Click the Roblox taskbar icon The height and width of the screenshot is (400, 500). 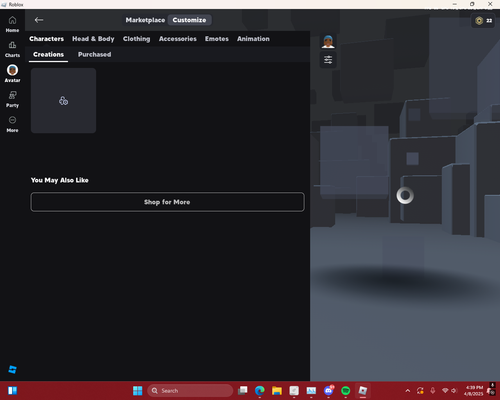coord(363,391)
